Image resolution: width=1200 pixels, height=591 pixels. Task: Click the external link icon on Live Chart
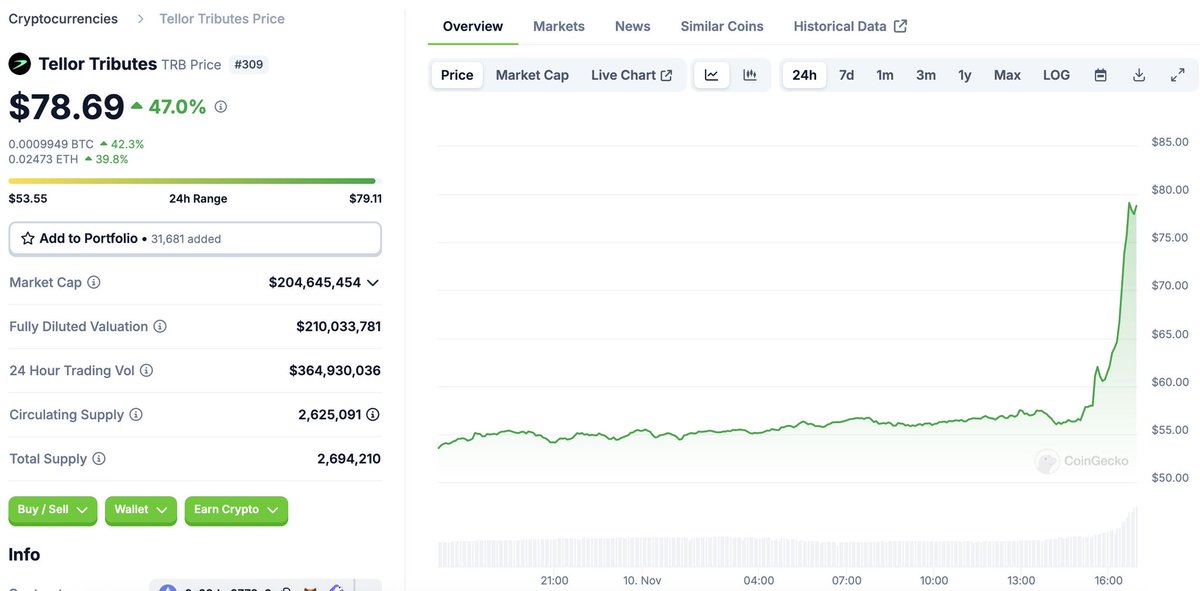point(666,75)
